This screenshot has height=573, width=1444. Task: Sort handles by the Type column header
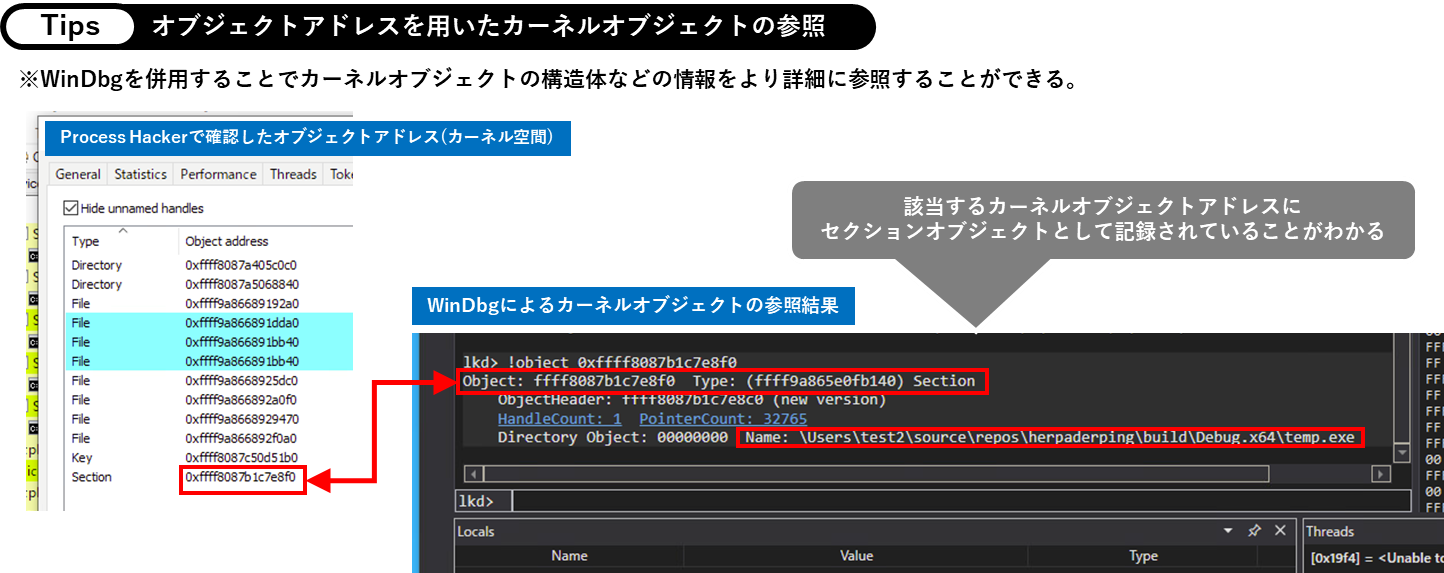click(86, 241)
